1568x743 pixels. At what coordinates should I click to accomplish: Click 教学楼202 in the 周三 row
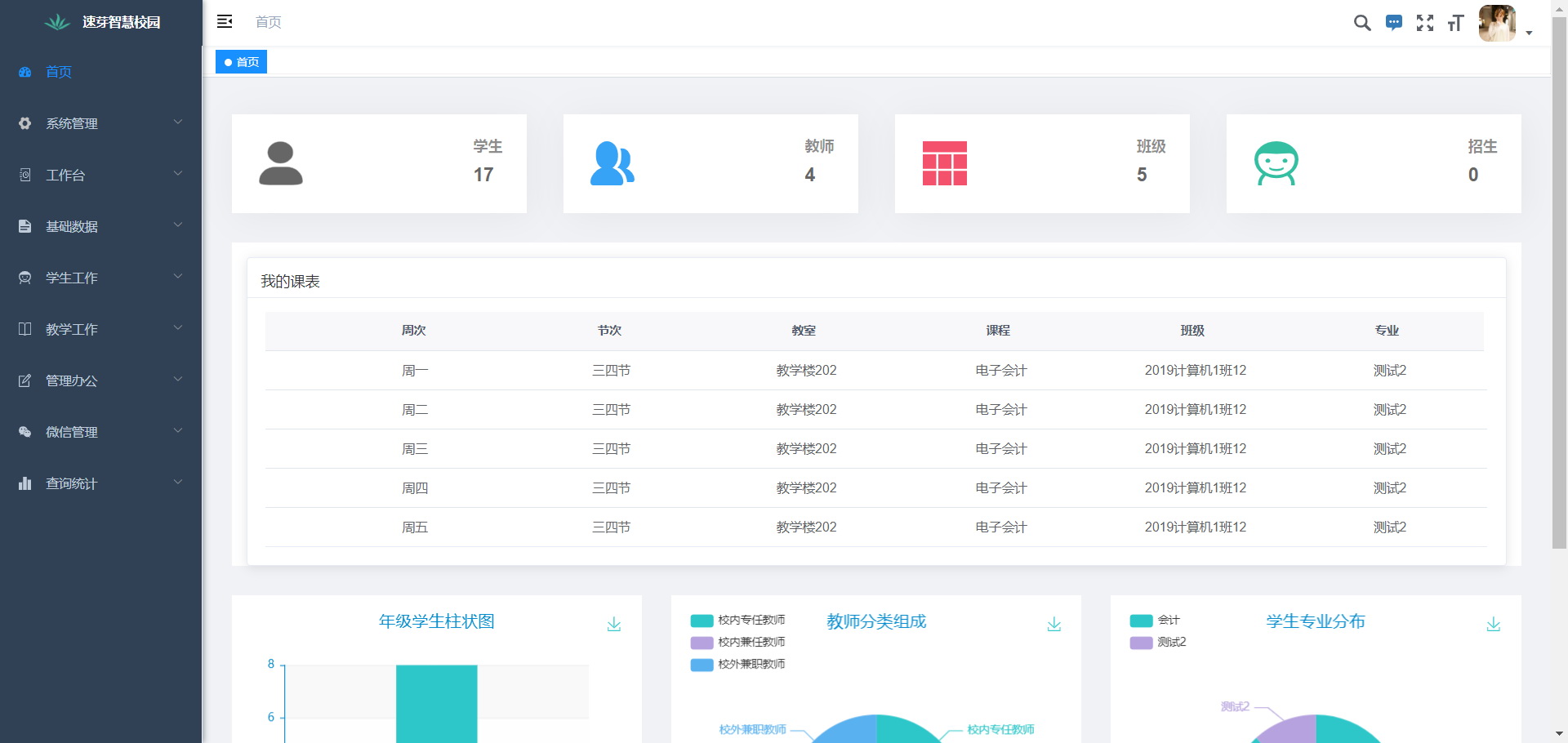tap(806, 449)
